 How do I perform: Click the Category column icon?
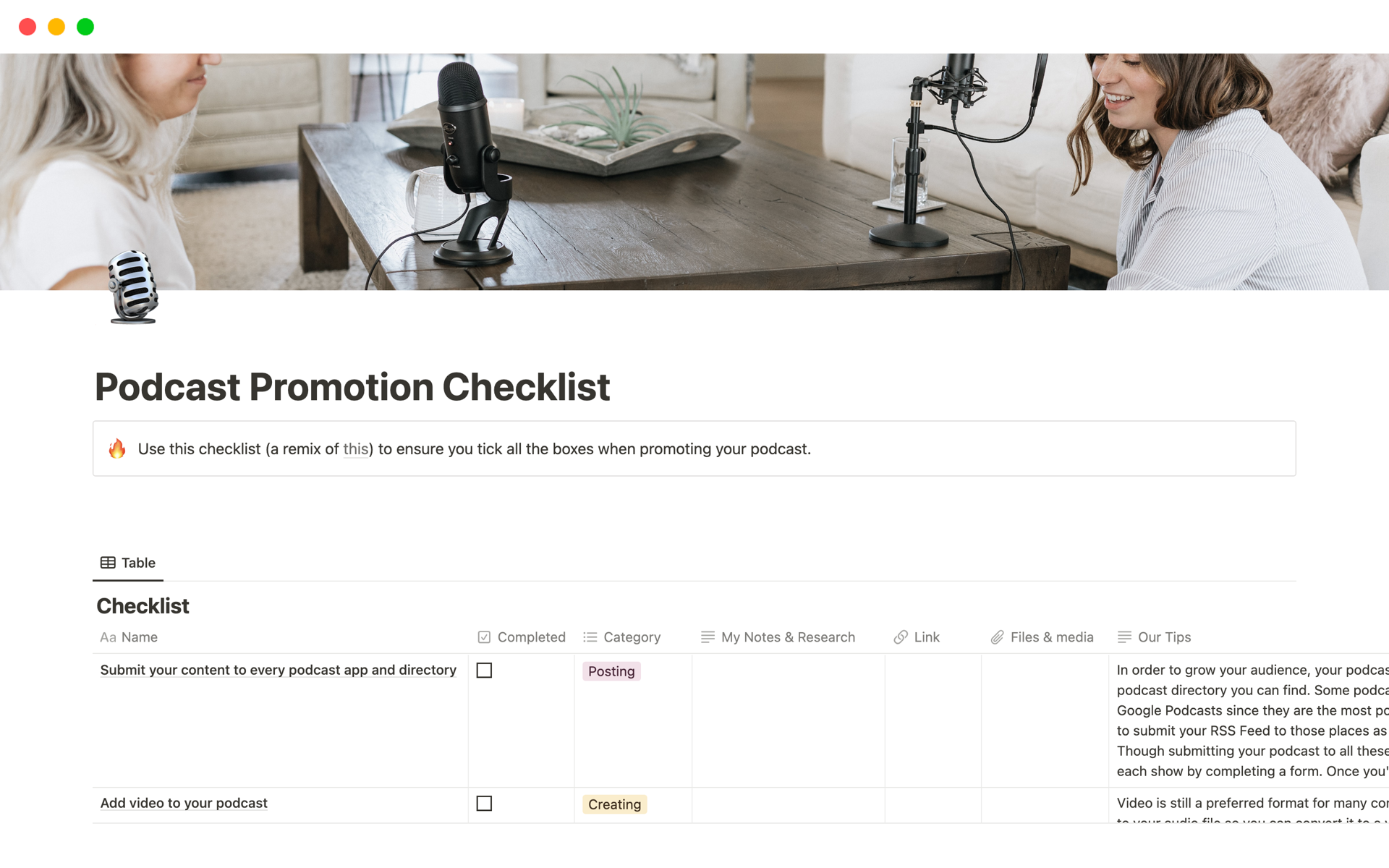[x=591, y=636]
